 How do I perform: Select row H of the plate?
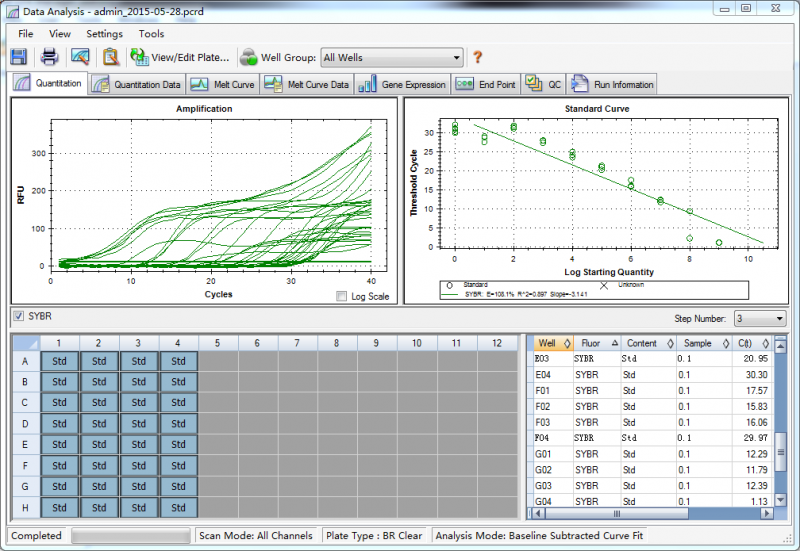click(x=25, y=507)
